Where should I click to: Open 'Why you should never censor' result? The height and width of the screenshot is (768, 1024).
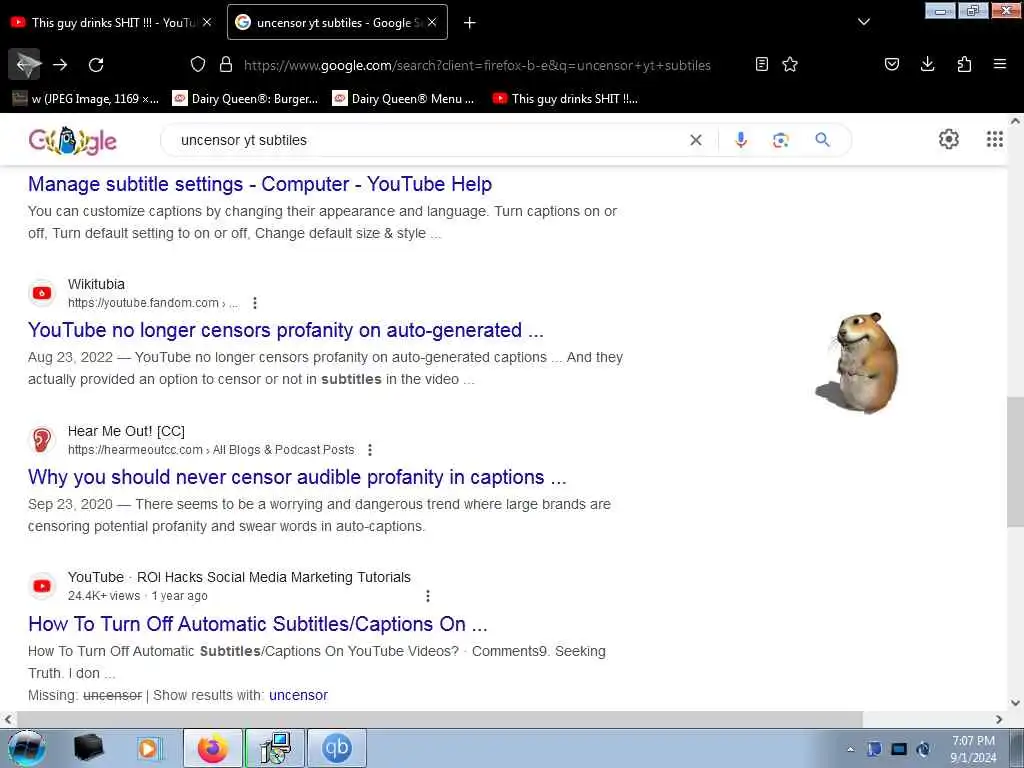(297, 477)
